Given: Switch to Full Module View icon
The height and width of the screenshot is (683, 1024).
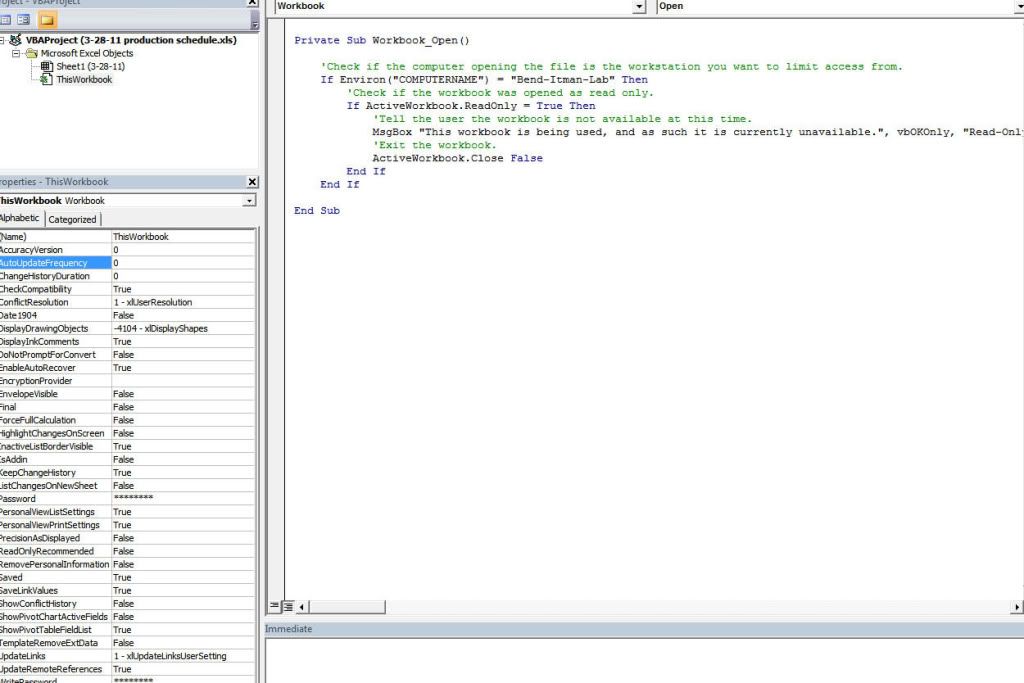Looking at the screenshot, I should [x=288, y=607].
